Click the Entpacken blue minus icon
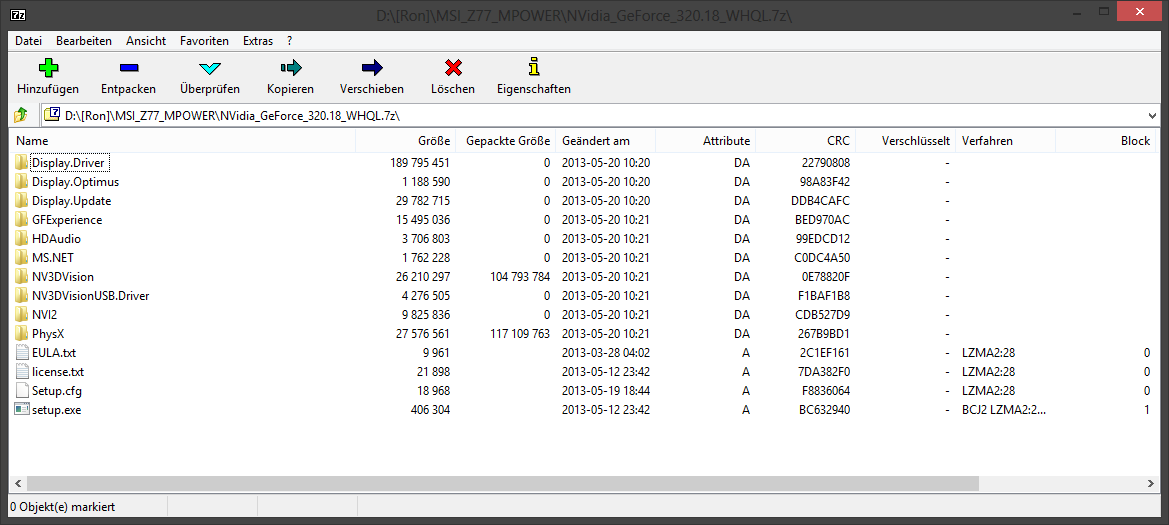Screen dimensions: 1169x525 pyautogui.click(x=128, y=68)
